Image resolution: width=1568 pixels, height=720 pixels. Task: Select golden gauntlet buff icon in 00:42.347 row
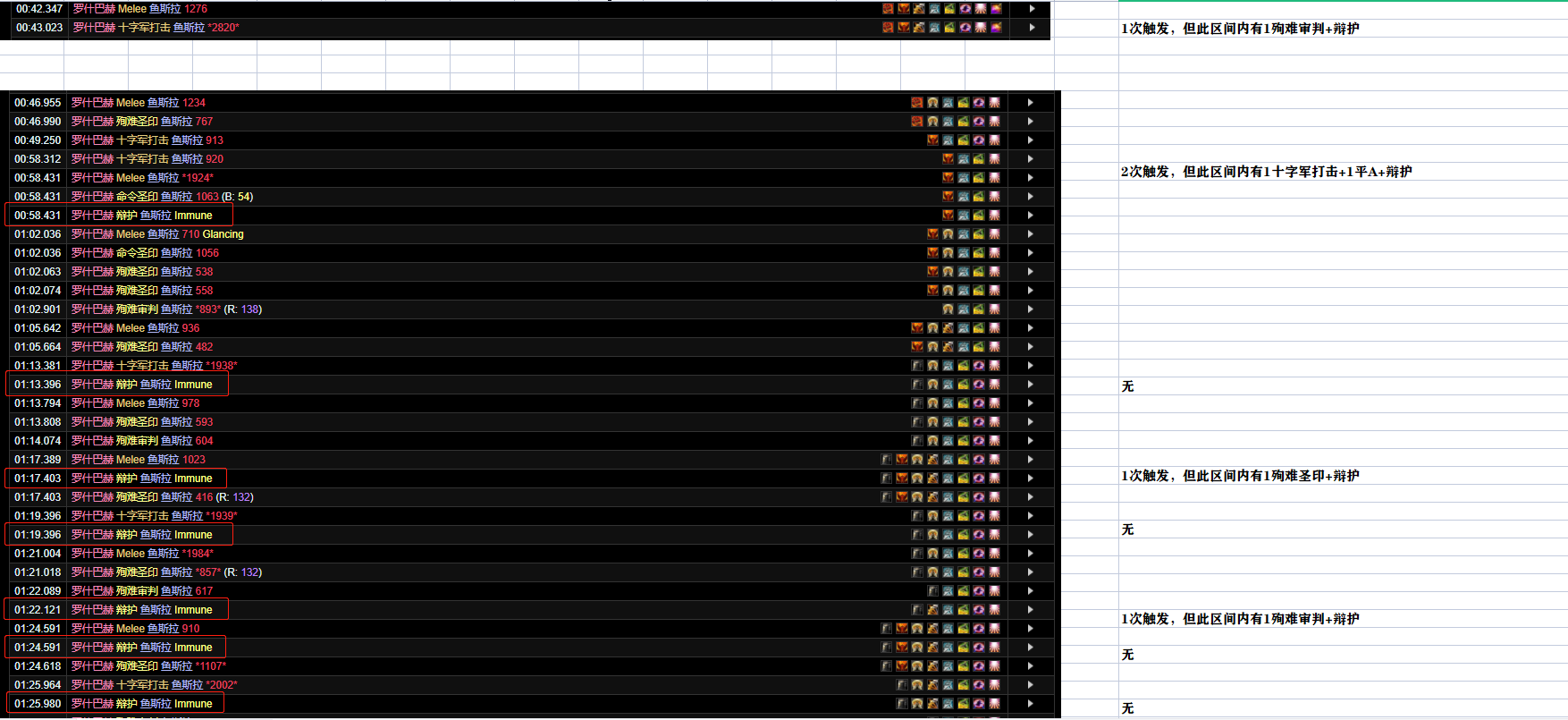pyautogui.click(x=919, y=9)
